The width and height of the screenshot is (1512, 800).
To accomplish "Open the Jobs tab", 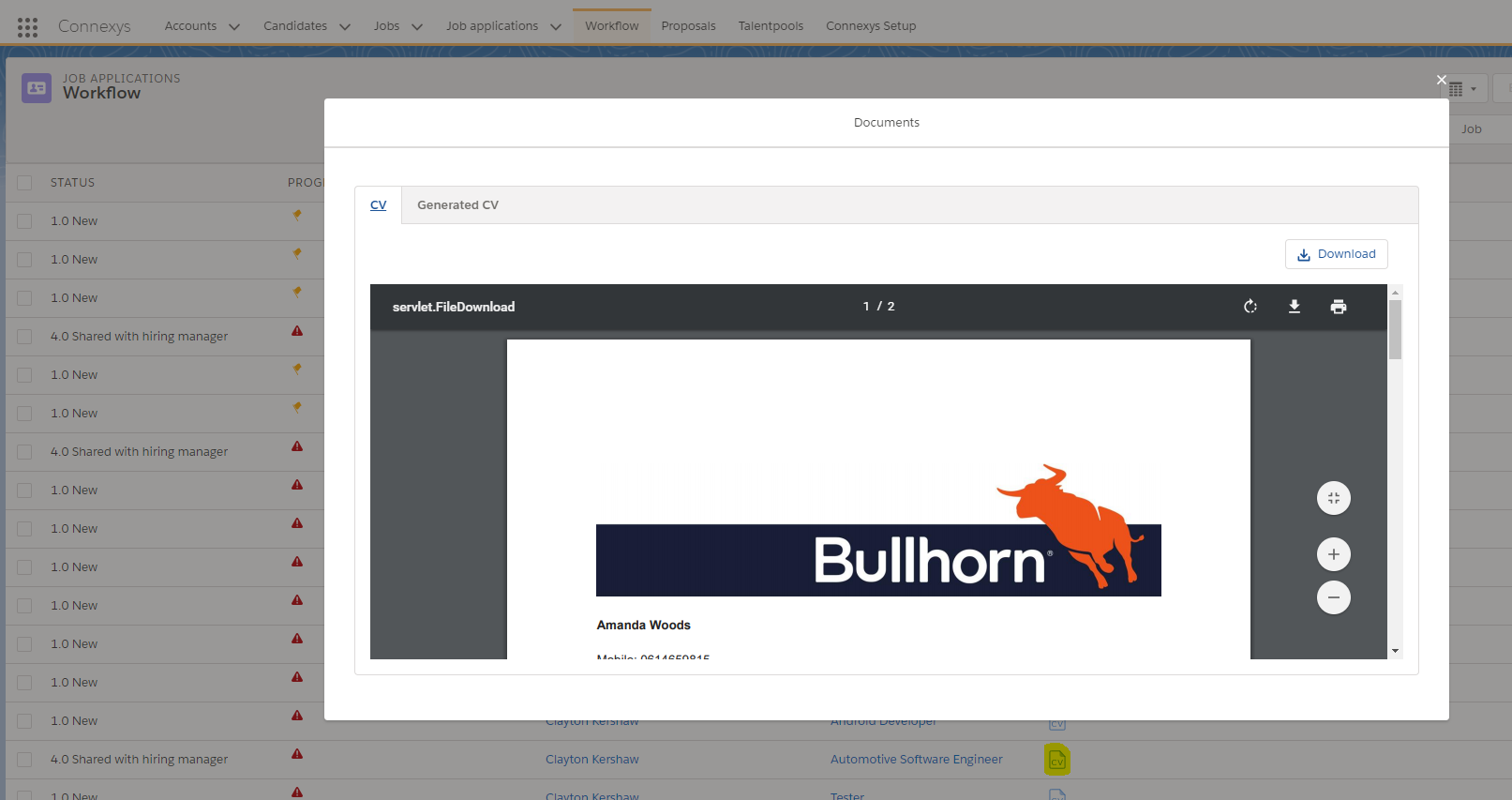I will point(386,26).
